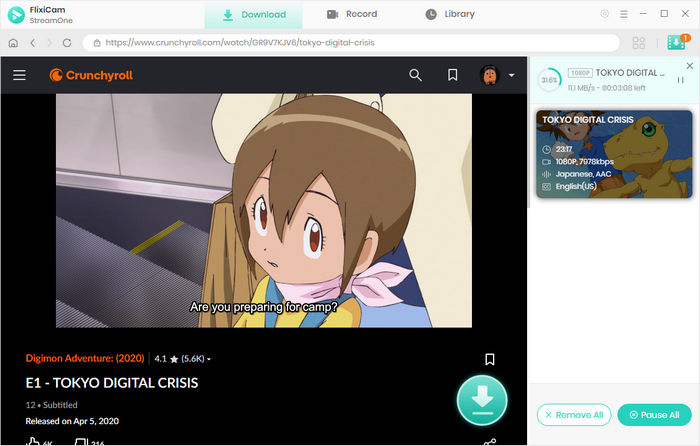Open the Crunchyroll hamburger menu
The image size is (700, 446).
click(19, 75)
